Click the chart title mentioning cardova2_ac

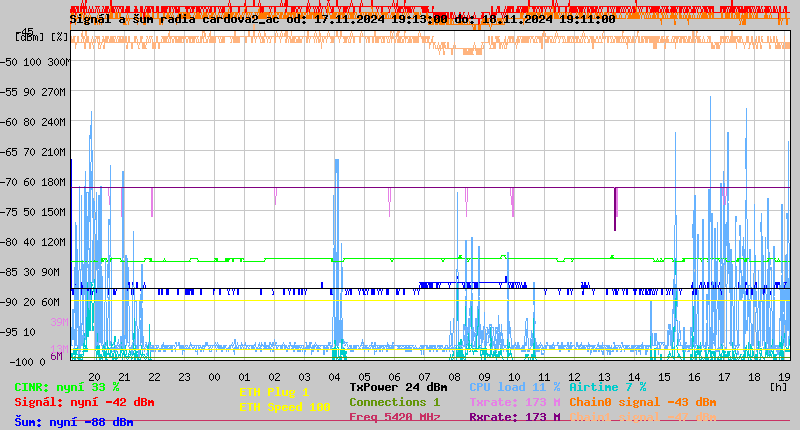342,19
